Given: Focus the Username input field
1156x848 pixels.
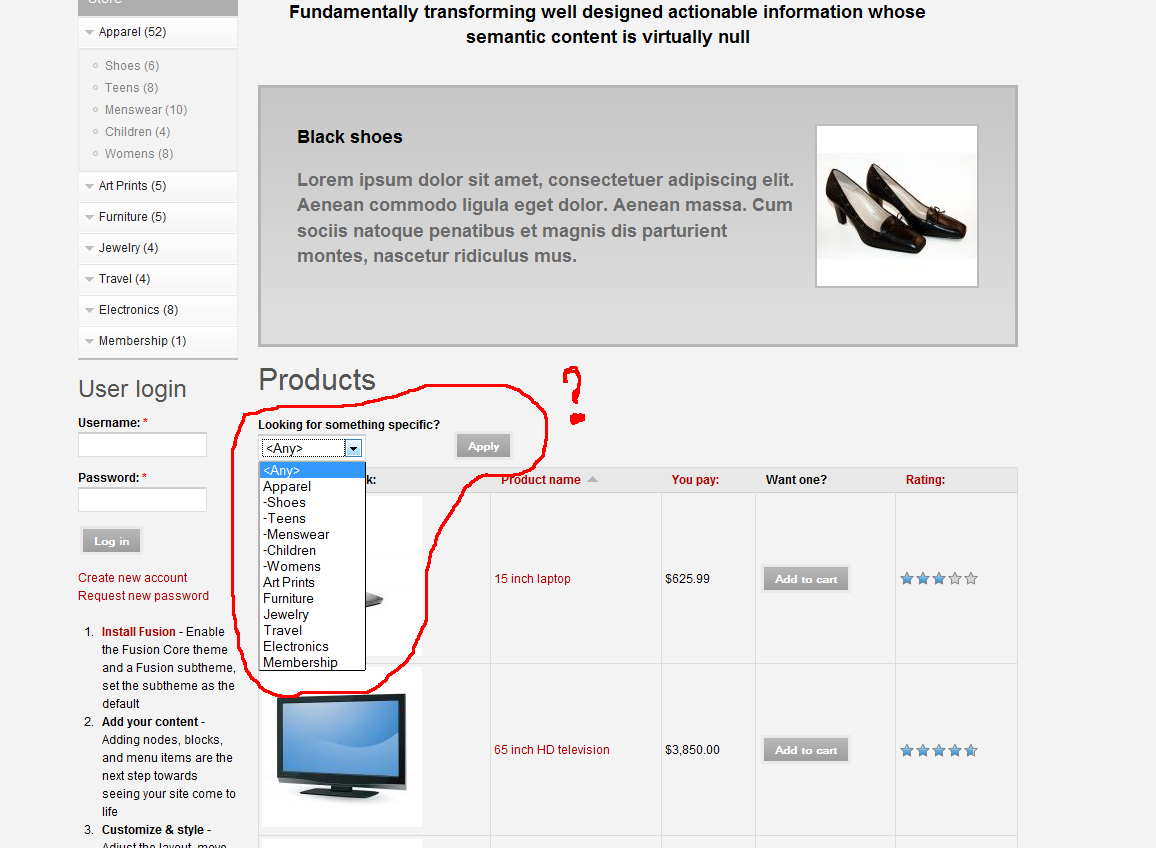Looking at the screenshot, I should coord(142,445).
